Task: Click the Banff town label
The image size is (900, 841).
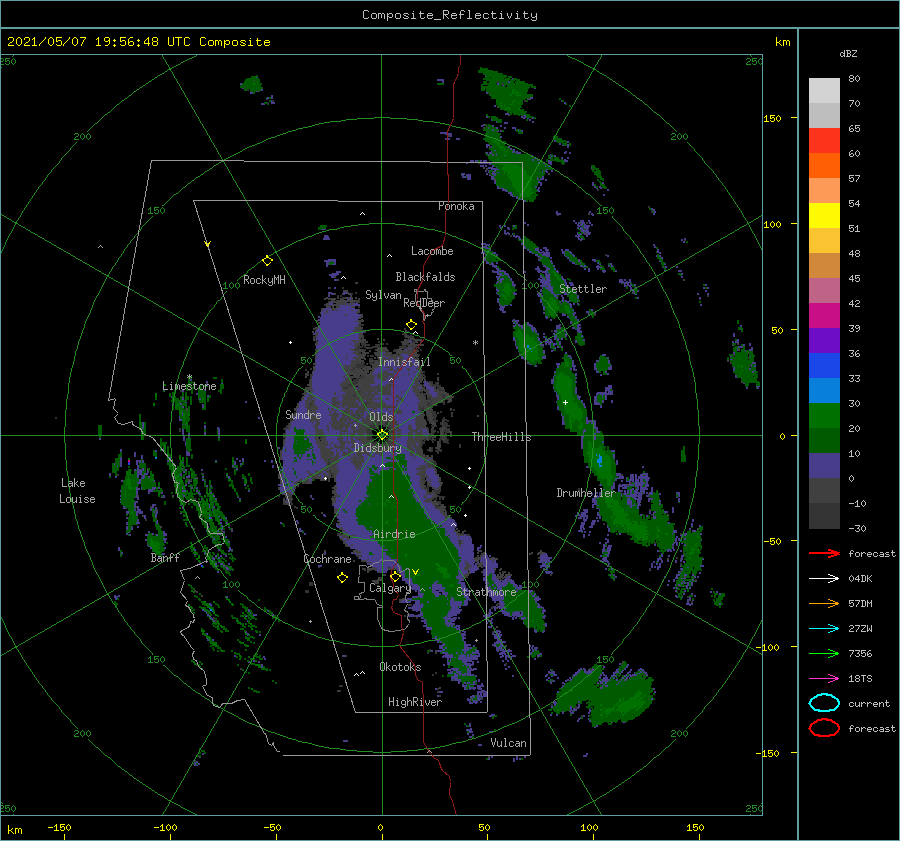Action: coord(165,557)
